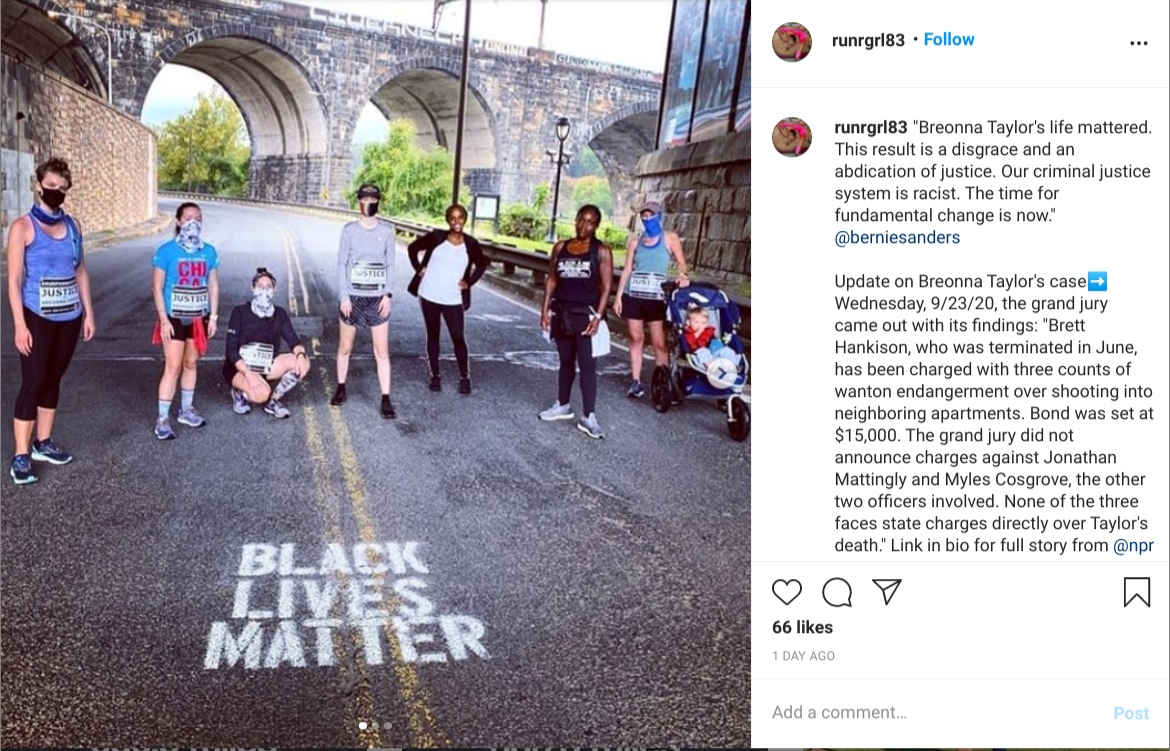Image resolution: width=1170 pixels, height=751 pixels.
Task: Share the post with the paper plane icon
Action: tap(886, 591)
